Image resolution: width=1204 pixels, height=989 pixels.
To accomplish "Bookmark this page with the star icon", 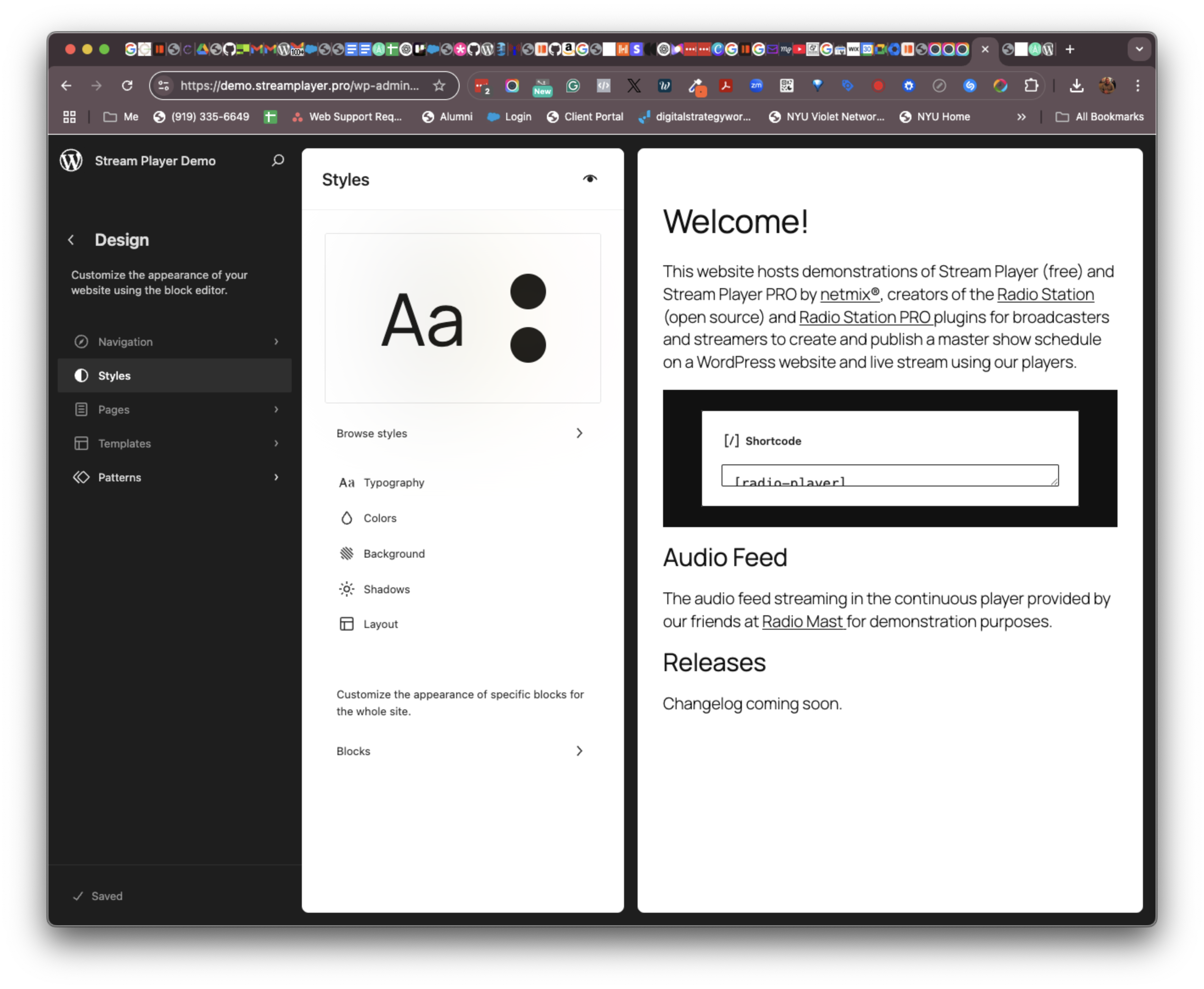I will 439,86.
